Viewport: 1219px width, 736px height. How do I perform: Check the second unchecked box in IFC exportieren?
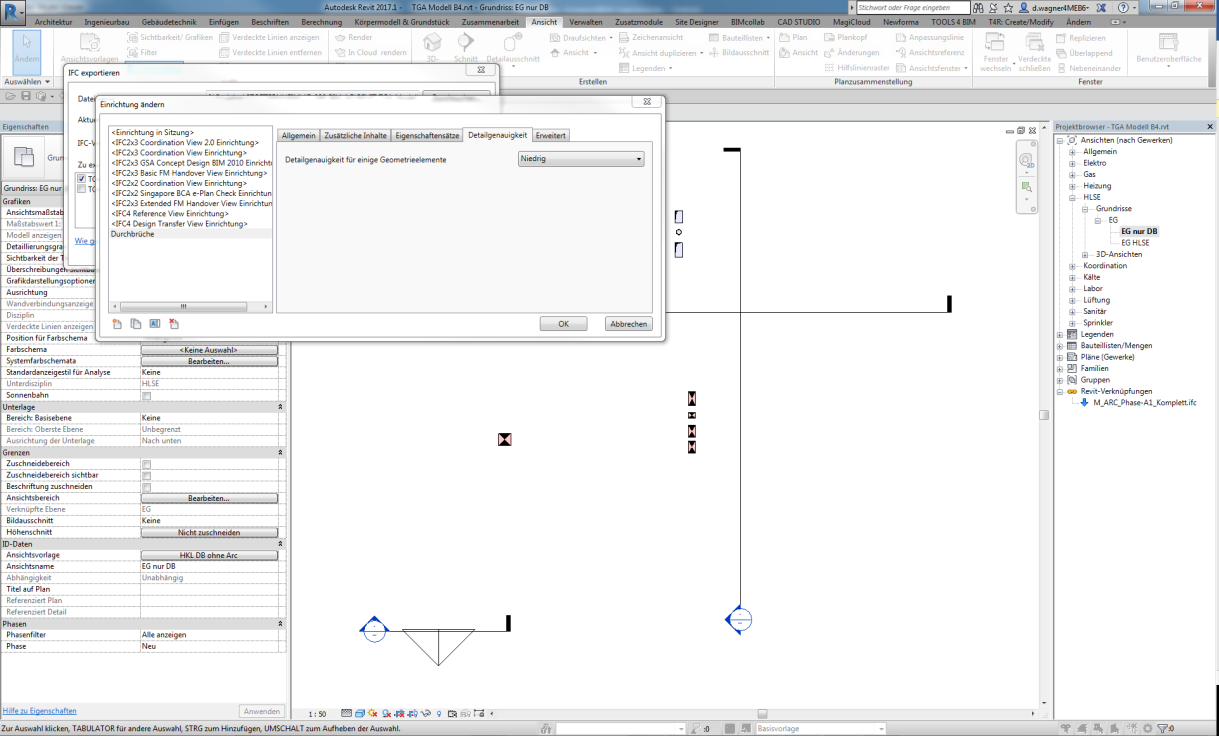(82, 189)
